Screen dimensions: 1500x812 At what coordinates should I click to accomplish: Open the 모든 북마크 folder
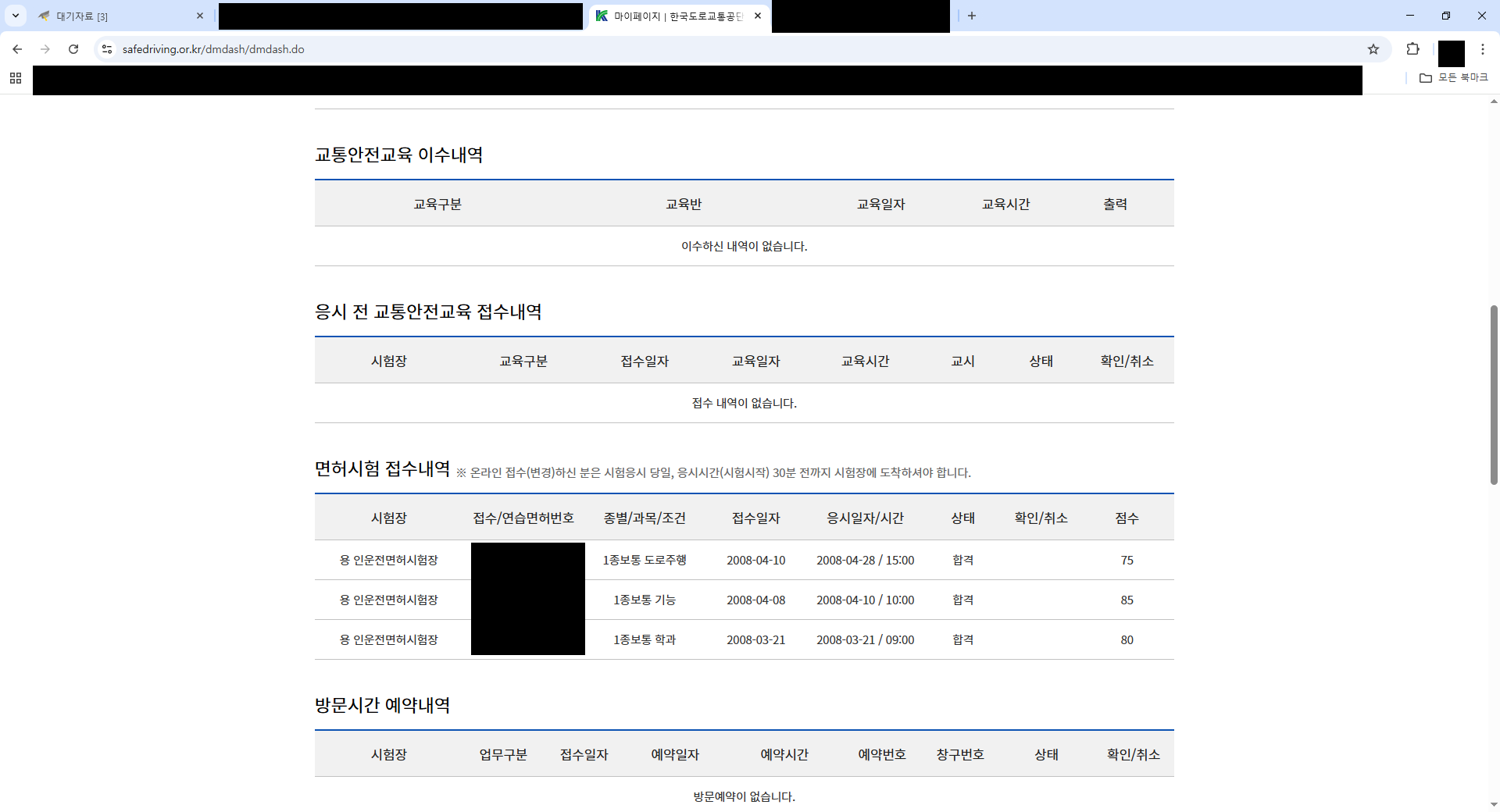pyautogui.click(x=1454, y=78)
